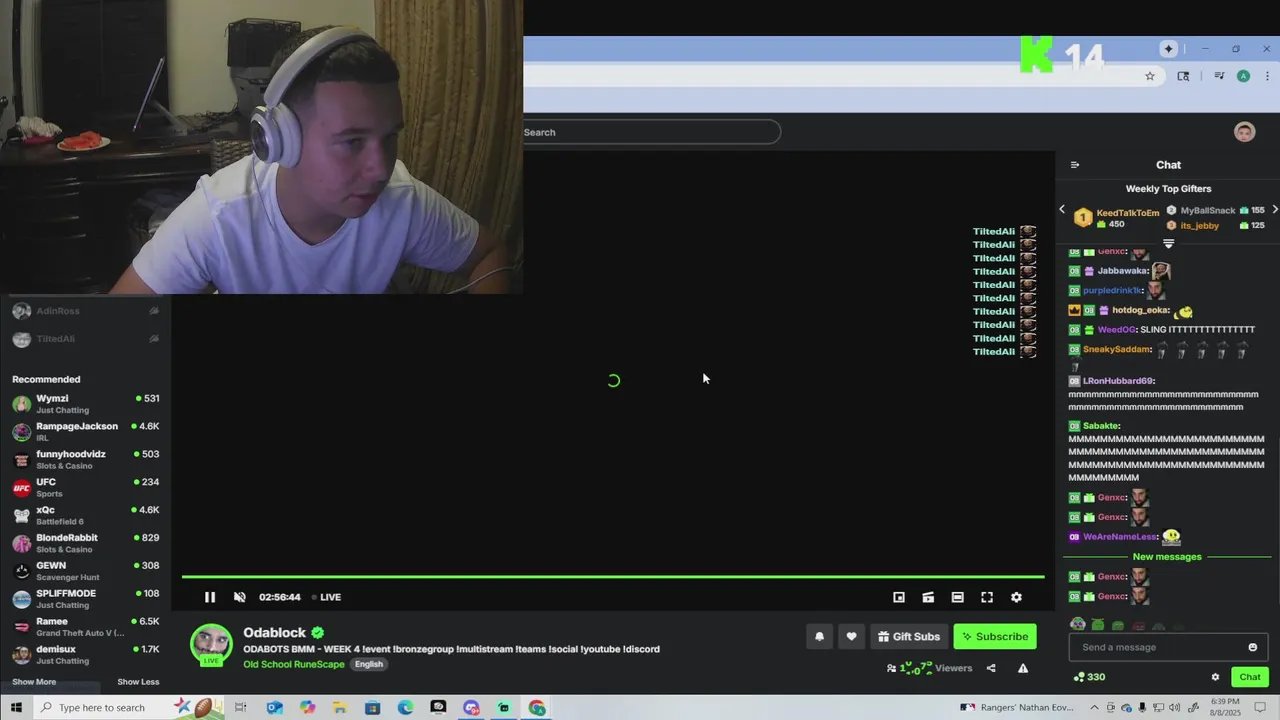This screenshot has width=1280, height=720.
Task: Open video player settings gear
Action: (1016, 597)
